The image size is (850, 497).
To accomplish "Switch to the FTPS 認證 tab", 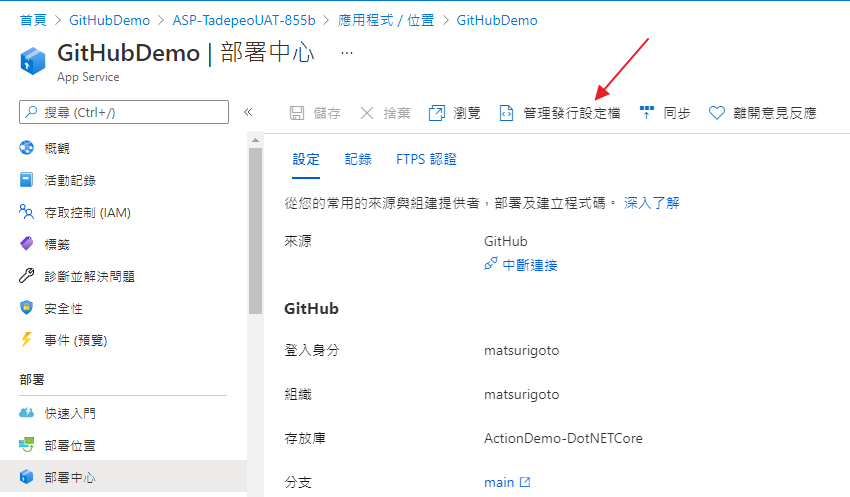I will click(426, 159).
